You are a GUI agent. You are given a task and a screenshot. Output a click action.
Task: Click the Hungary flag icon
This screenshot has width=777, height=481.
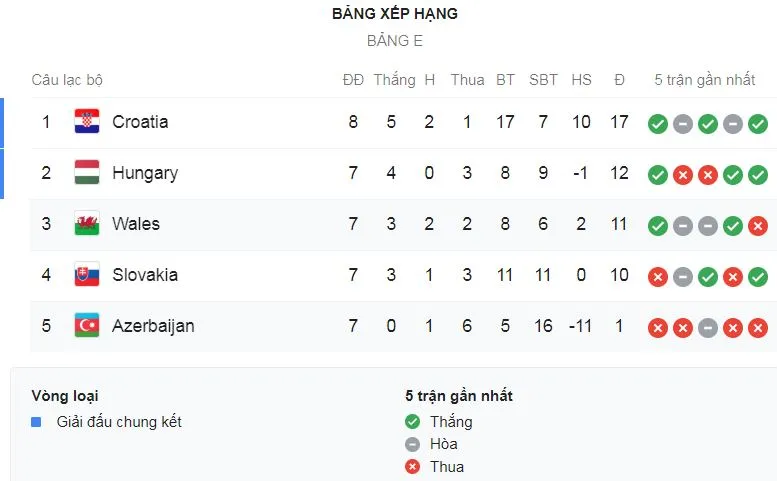coord(87,173)
